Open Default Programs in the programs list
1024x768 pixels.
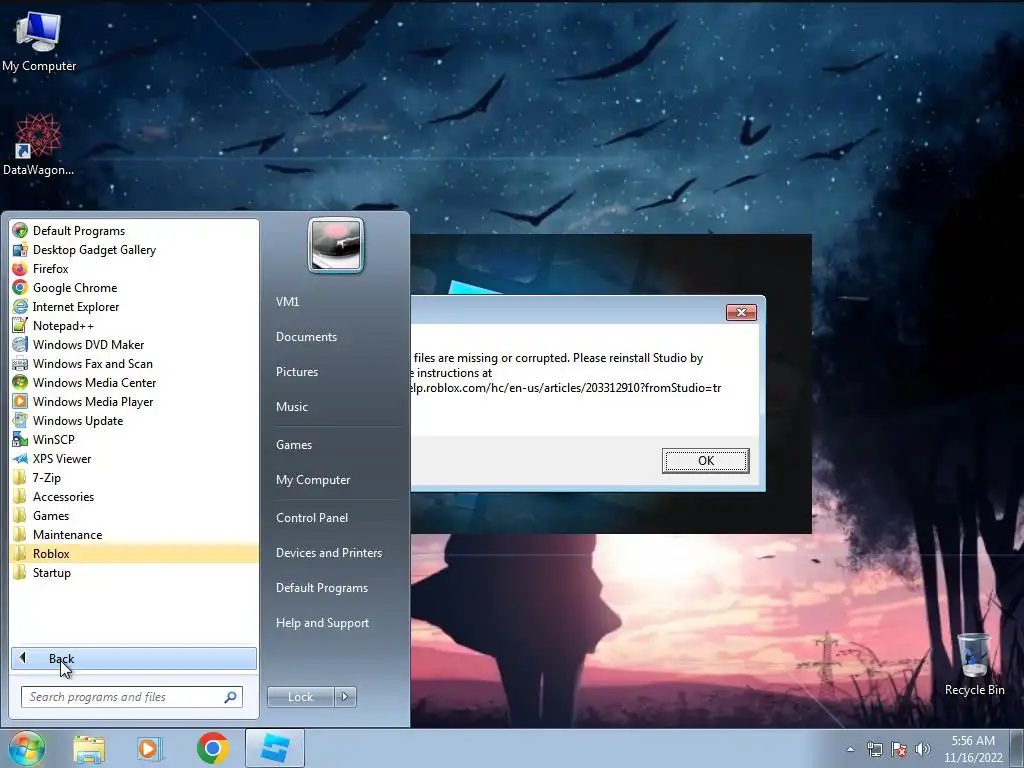click(x=134, y=231)
